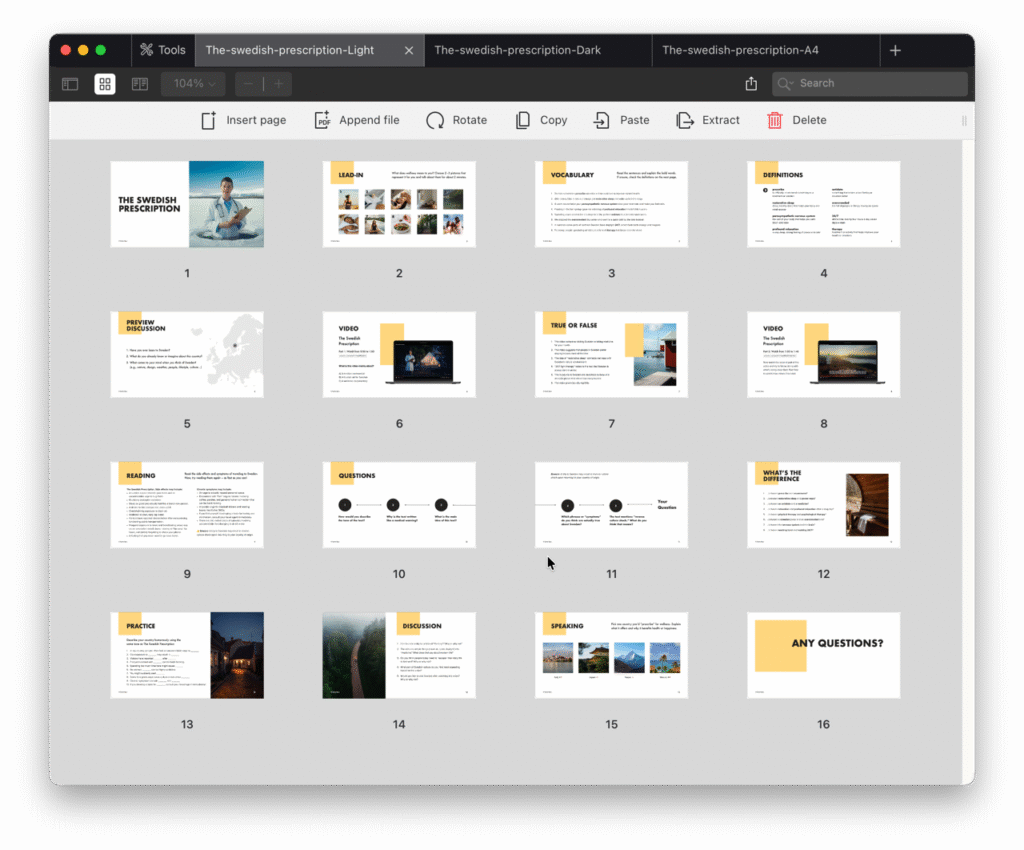Expand the 104% zoom level dropdown

pyautogui.click(x=194, y=84)
